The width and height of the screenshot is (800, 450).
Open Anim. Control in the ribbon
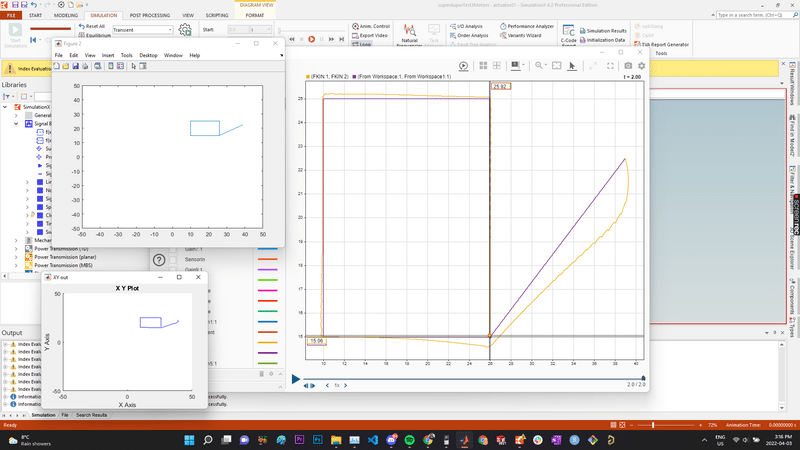[371, 26]
